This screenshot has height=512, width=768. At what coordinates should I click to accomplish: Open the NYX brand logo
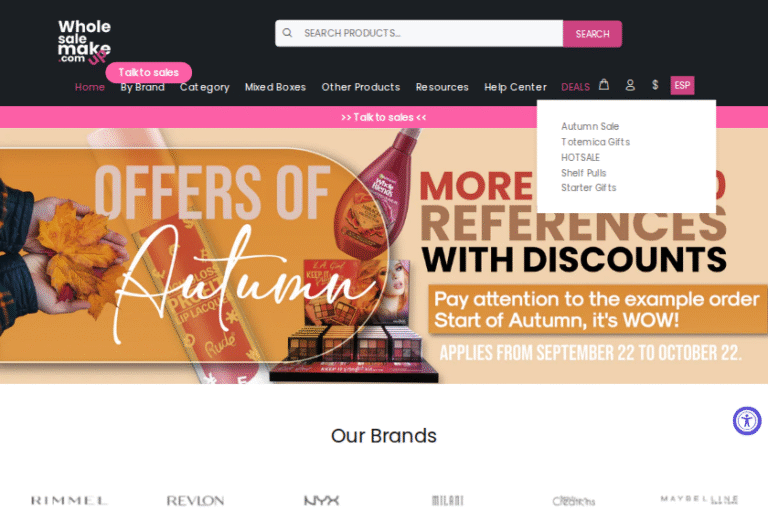pos(321,500)
